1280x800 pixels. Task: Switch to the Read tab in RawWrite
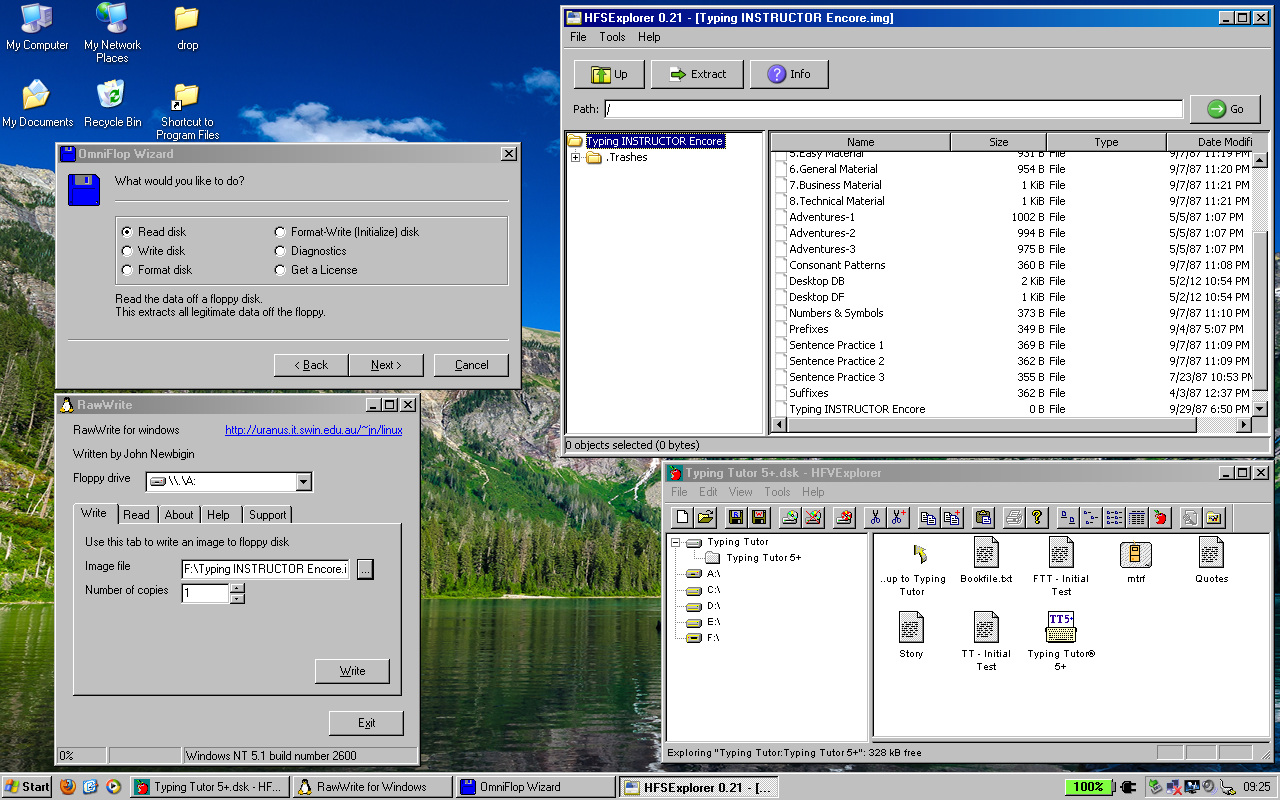[x=136, y=515]
